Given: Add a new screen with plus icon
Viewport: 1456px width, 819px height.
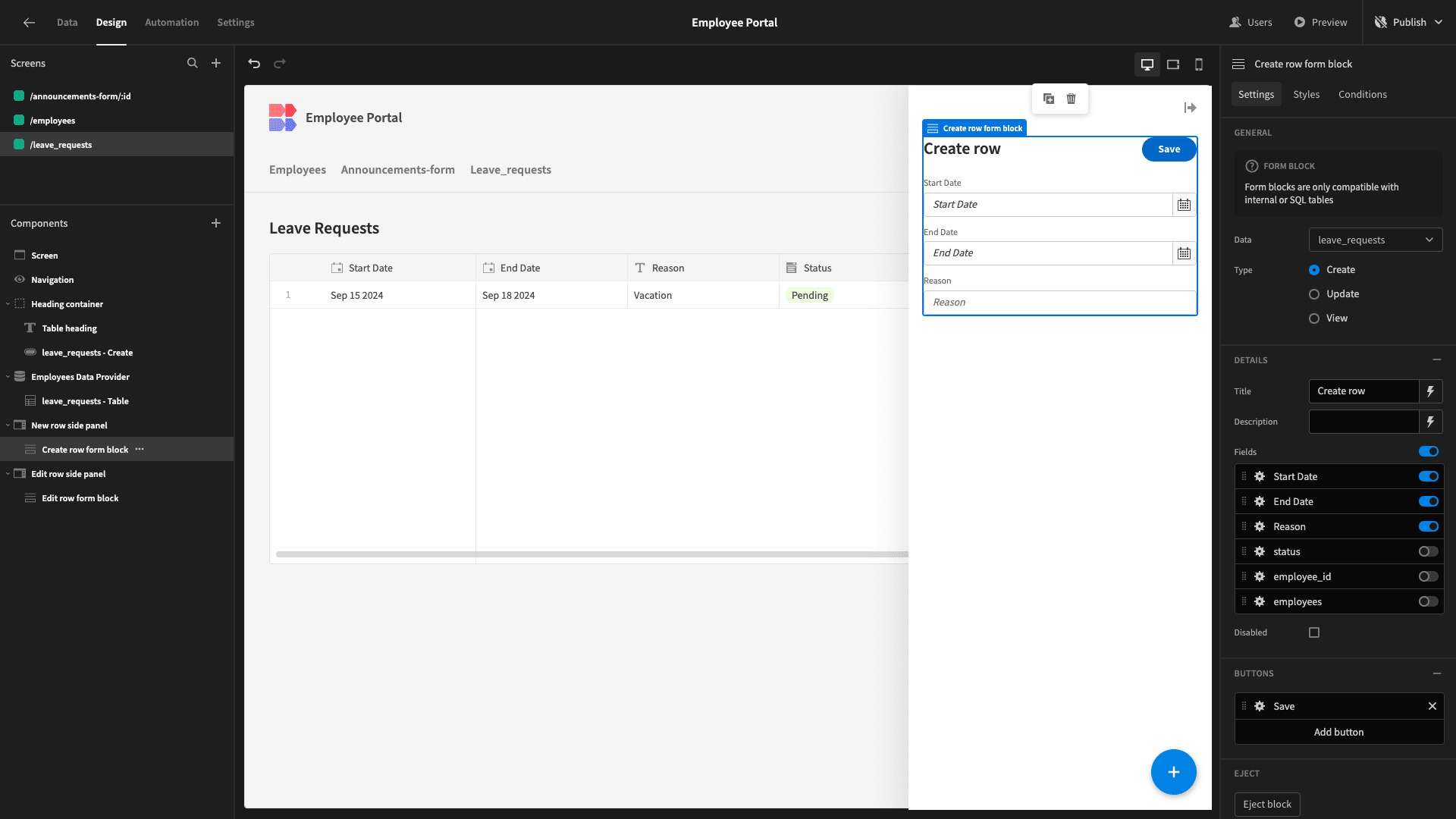Looking at the screenshot, I should 216,64.
